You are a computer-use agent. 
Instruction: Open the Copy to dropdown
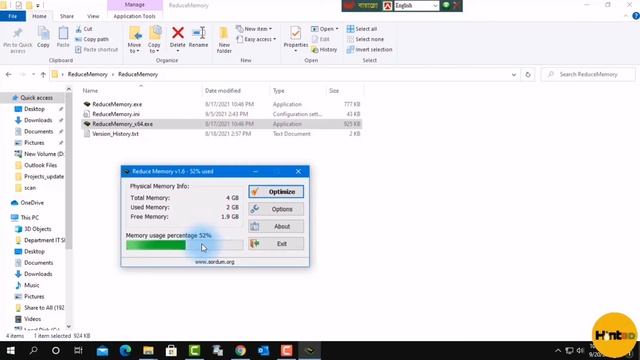(154, 40)
